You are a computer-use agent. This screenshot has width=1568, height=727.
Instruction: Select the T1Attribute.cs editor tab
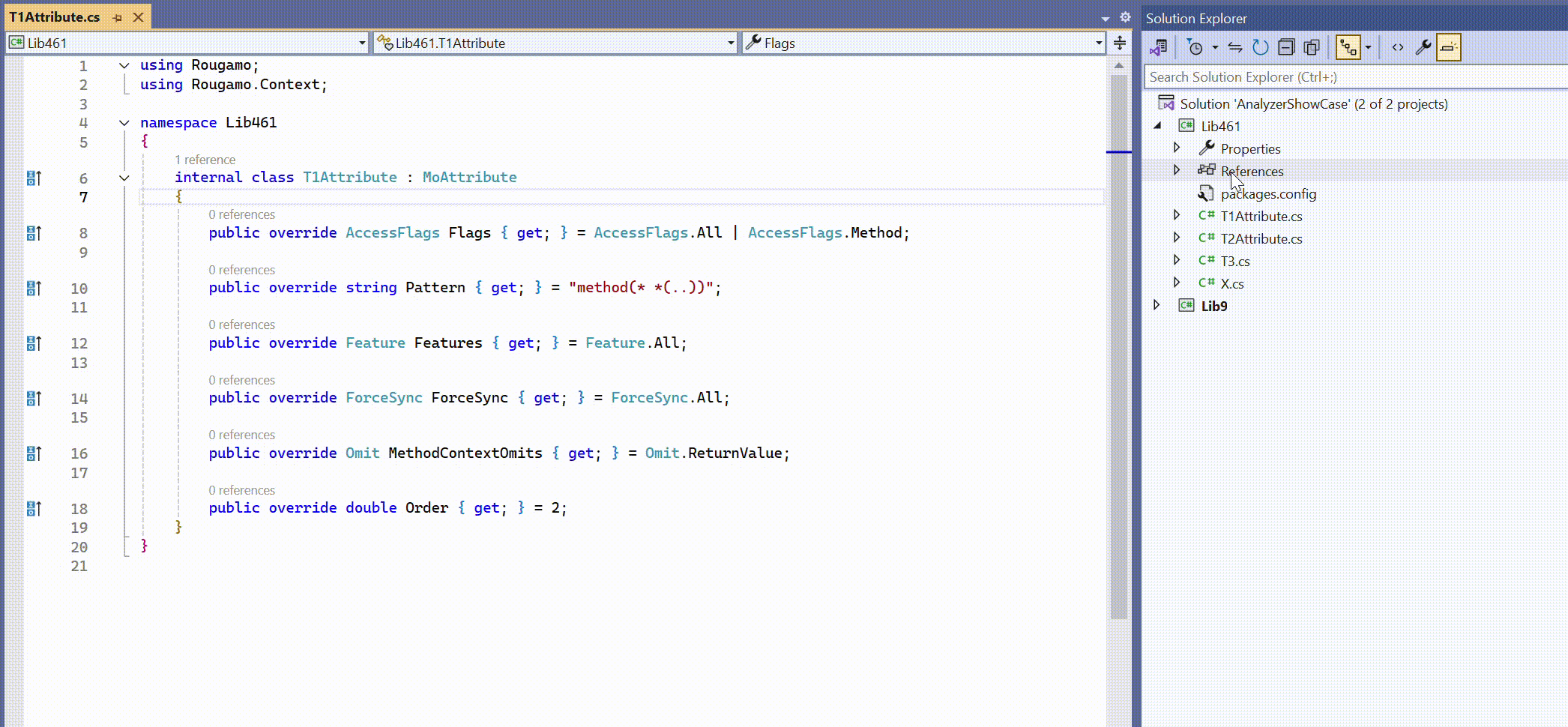[55, 17]
